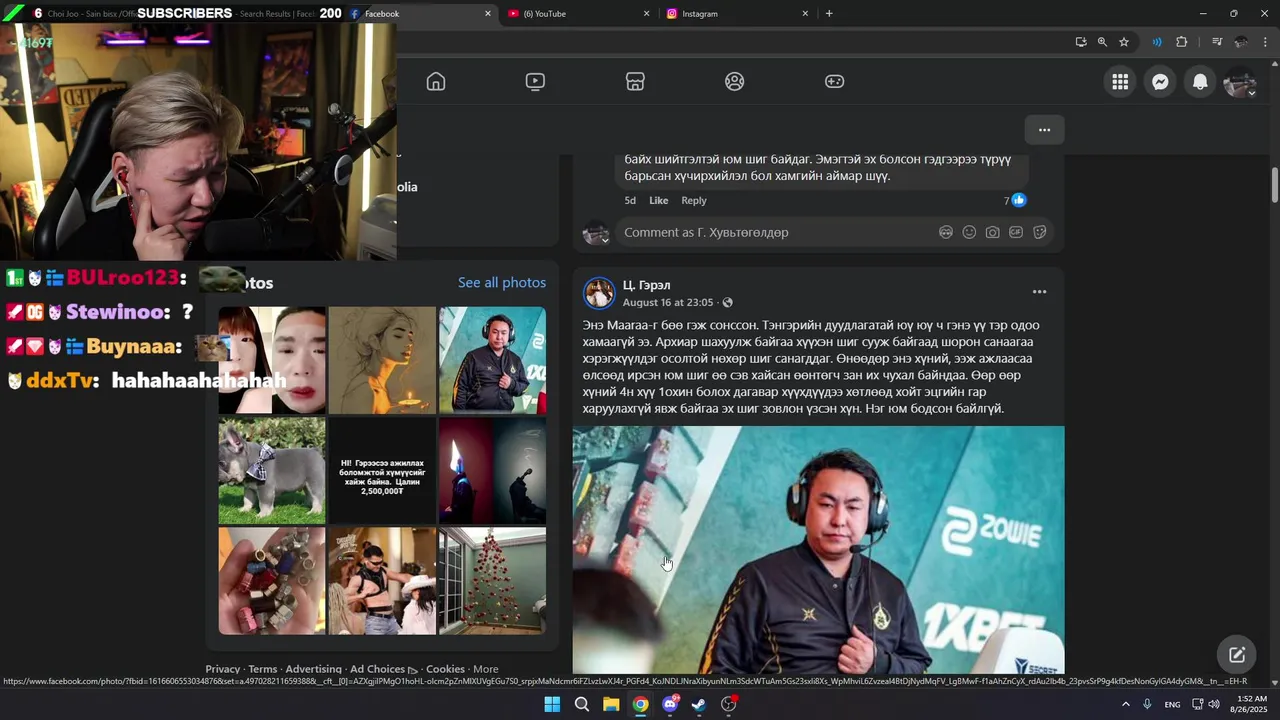
Task: Click the sticker icon in comment box
Action: pos(1039,232)
